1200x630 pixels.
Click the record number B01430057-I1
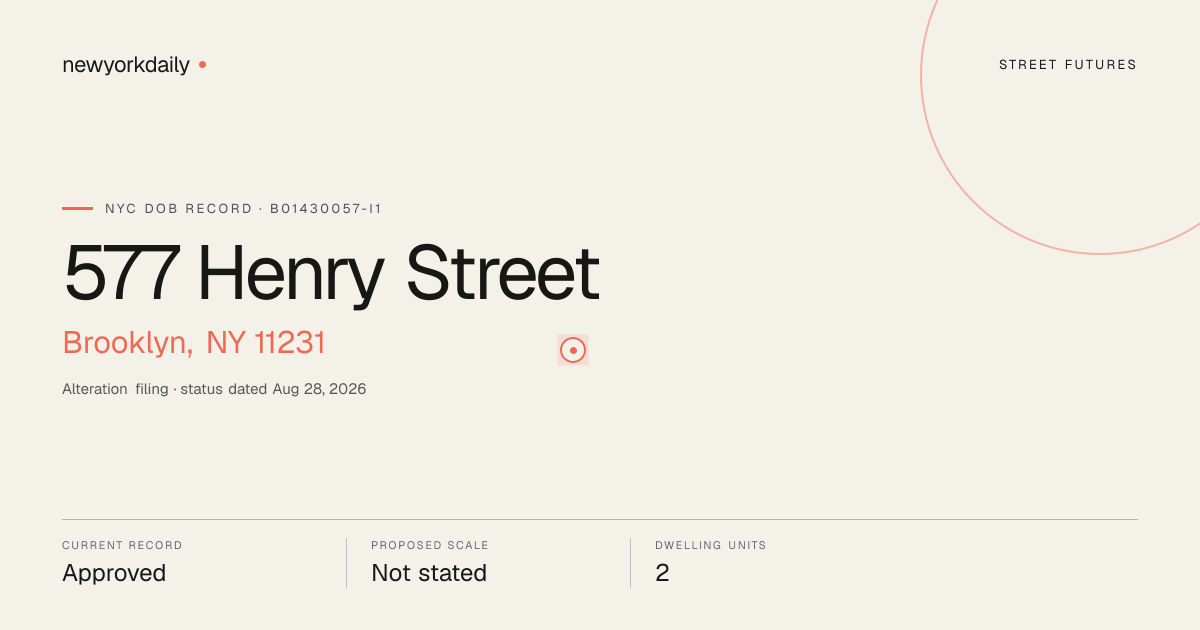point(326,209)
